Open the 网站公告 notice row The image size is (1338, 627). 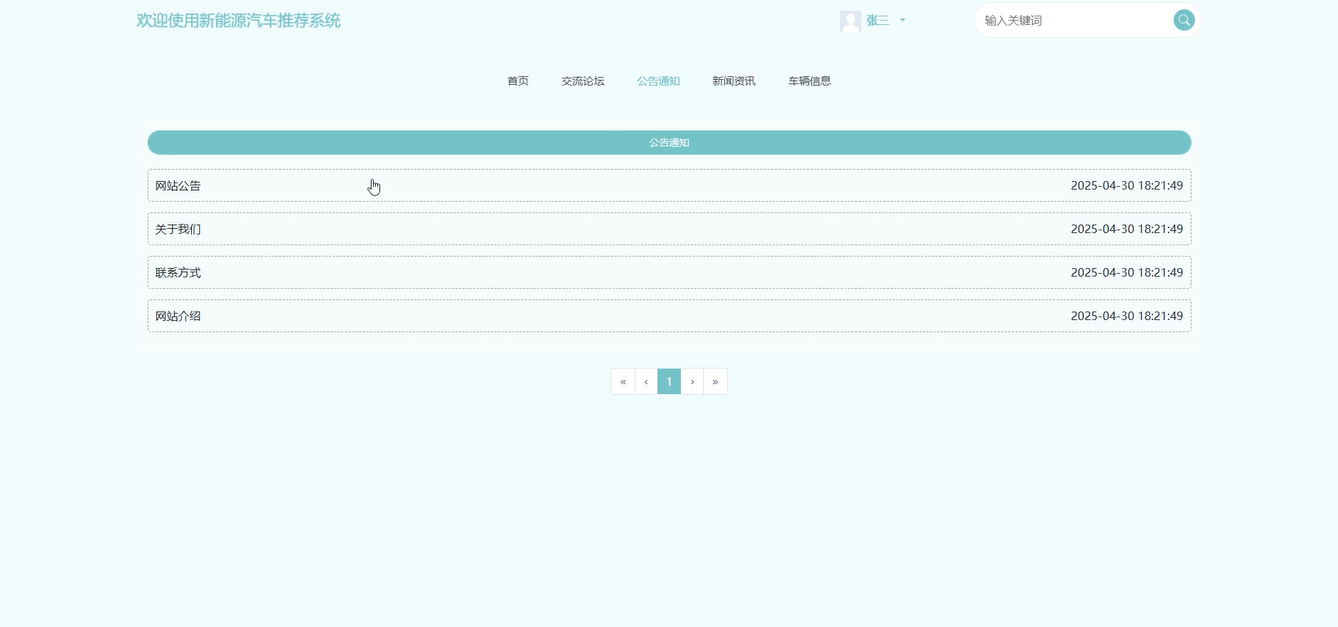point(669,185)
